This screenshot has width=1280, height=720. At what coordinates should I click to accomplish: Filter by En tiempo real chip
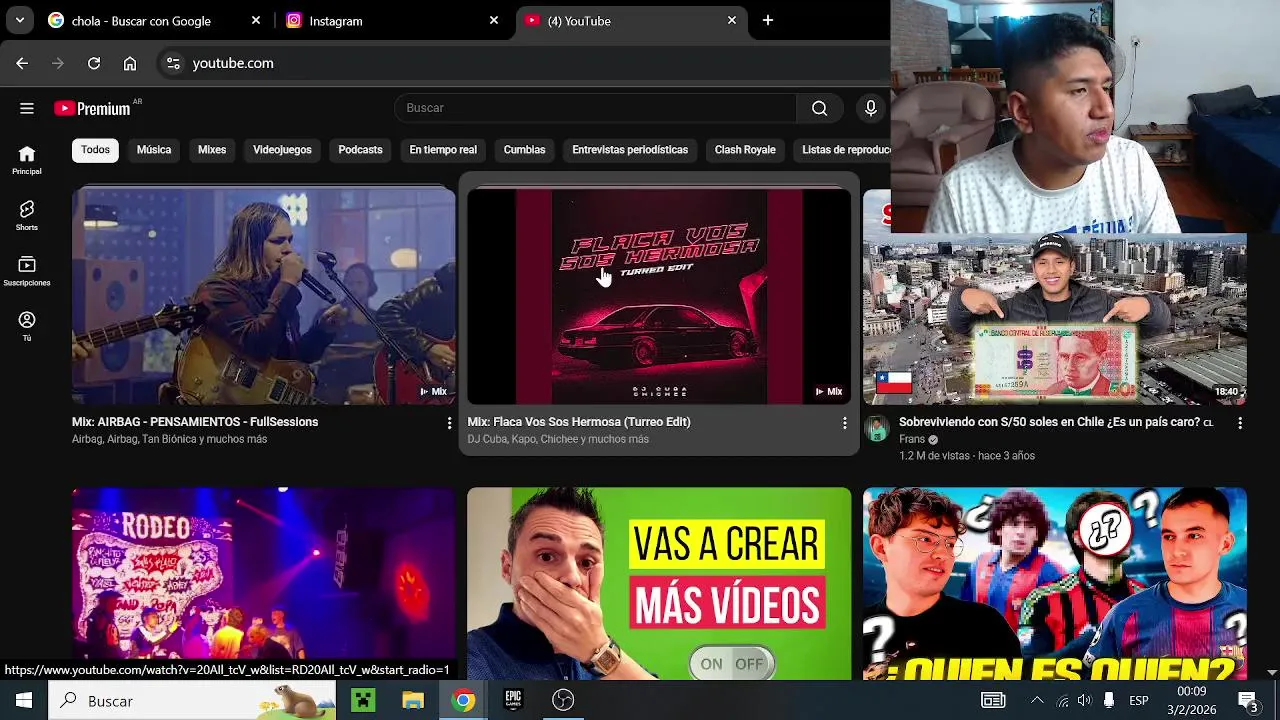443,150
